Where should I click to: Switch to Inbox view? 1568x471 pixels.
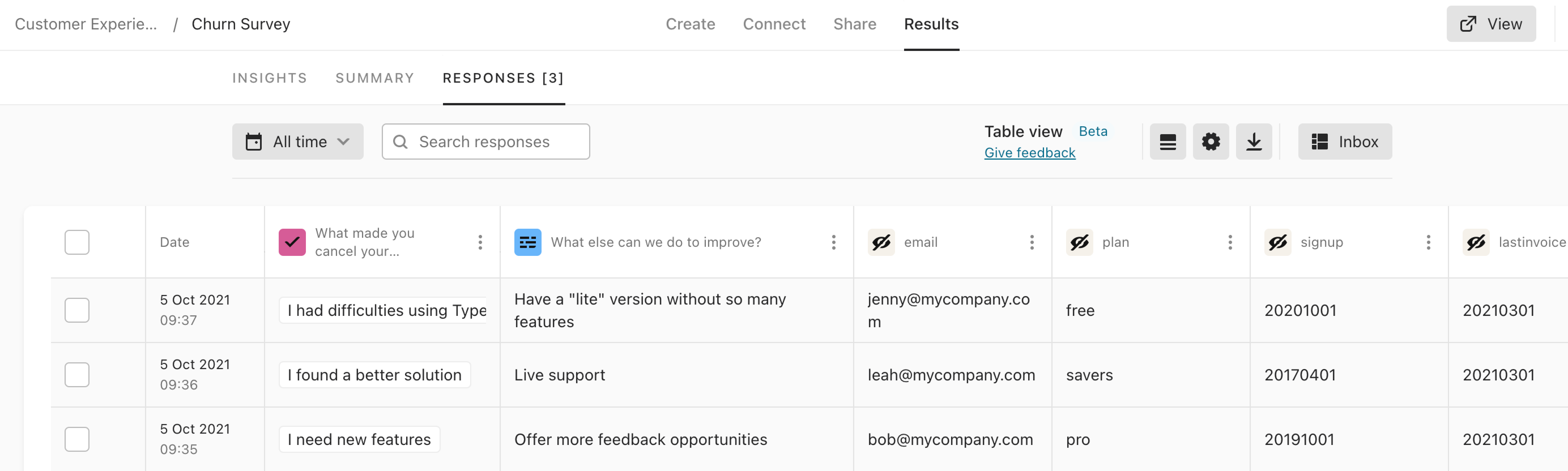coord(1345,142)
